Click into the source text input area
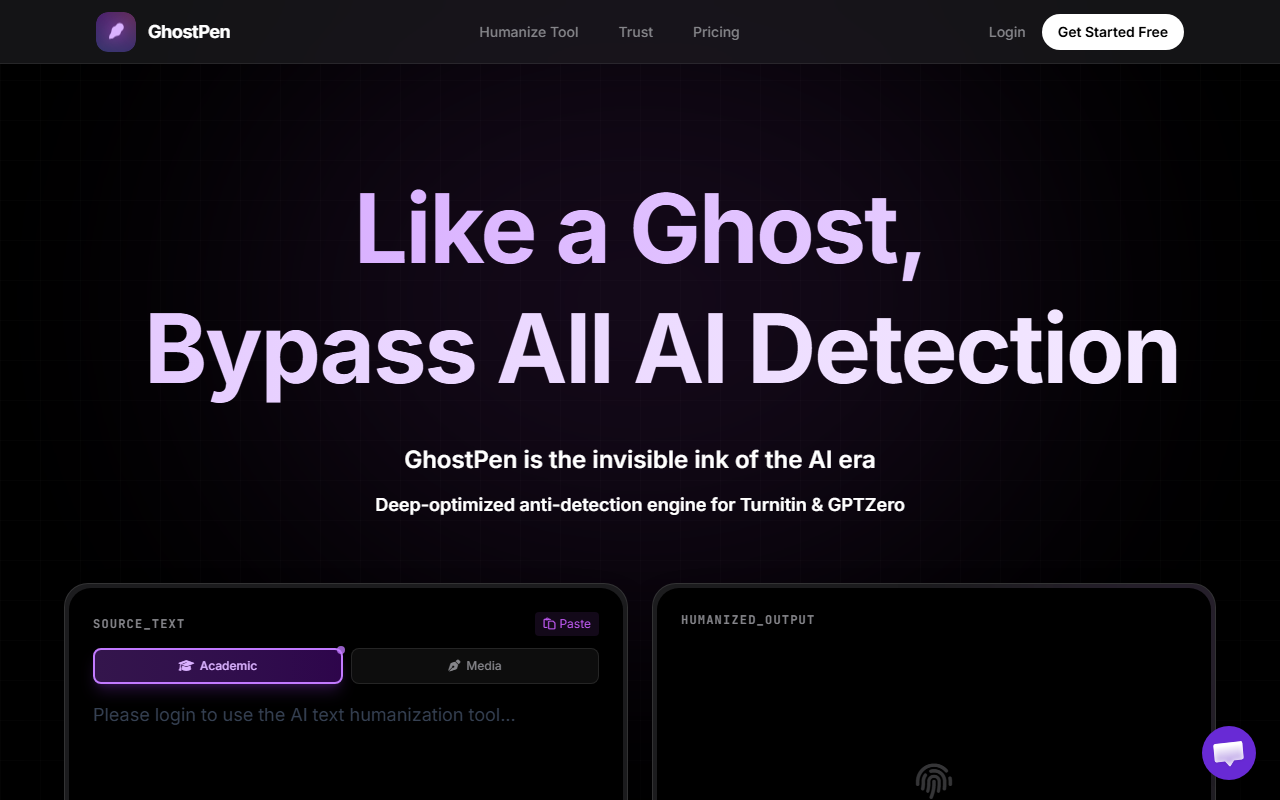The width and height of the screenshot is (1280, 800). click(346, 750)
